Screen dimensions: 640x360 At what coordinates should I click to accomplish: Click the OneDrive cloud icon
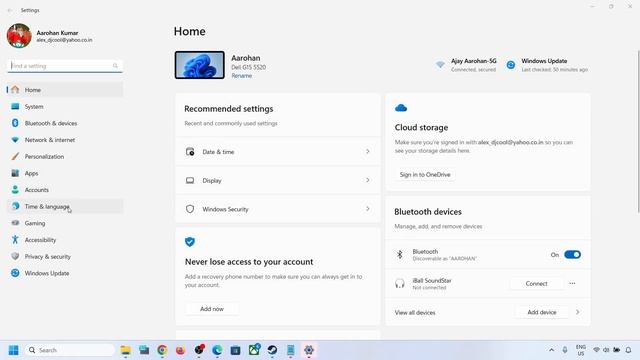pyautogui.click(x=401, y=108)
